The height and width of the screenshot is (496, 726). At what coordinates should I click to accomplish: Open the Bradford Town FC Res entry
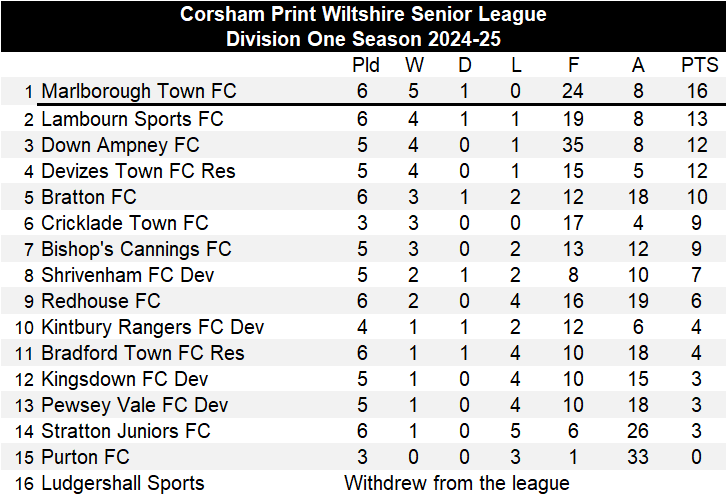point(142,353)
